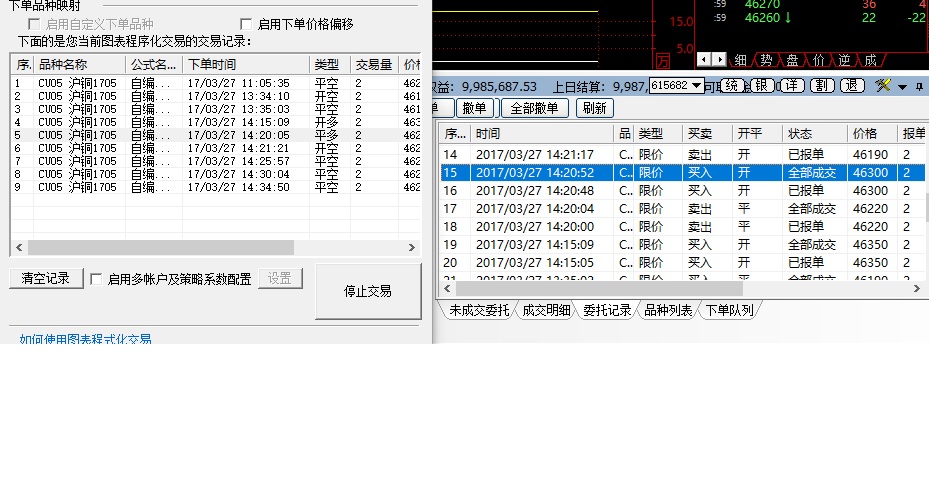
Task: Sort trade records by 交易量 column header
Action: (x=374, y=65)
